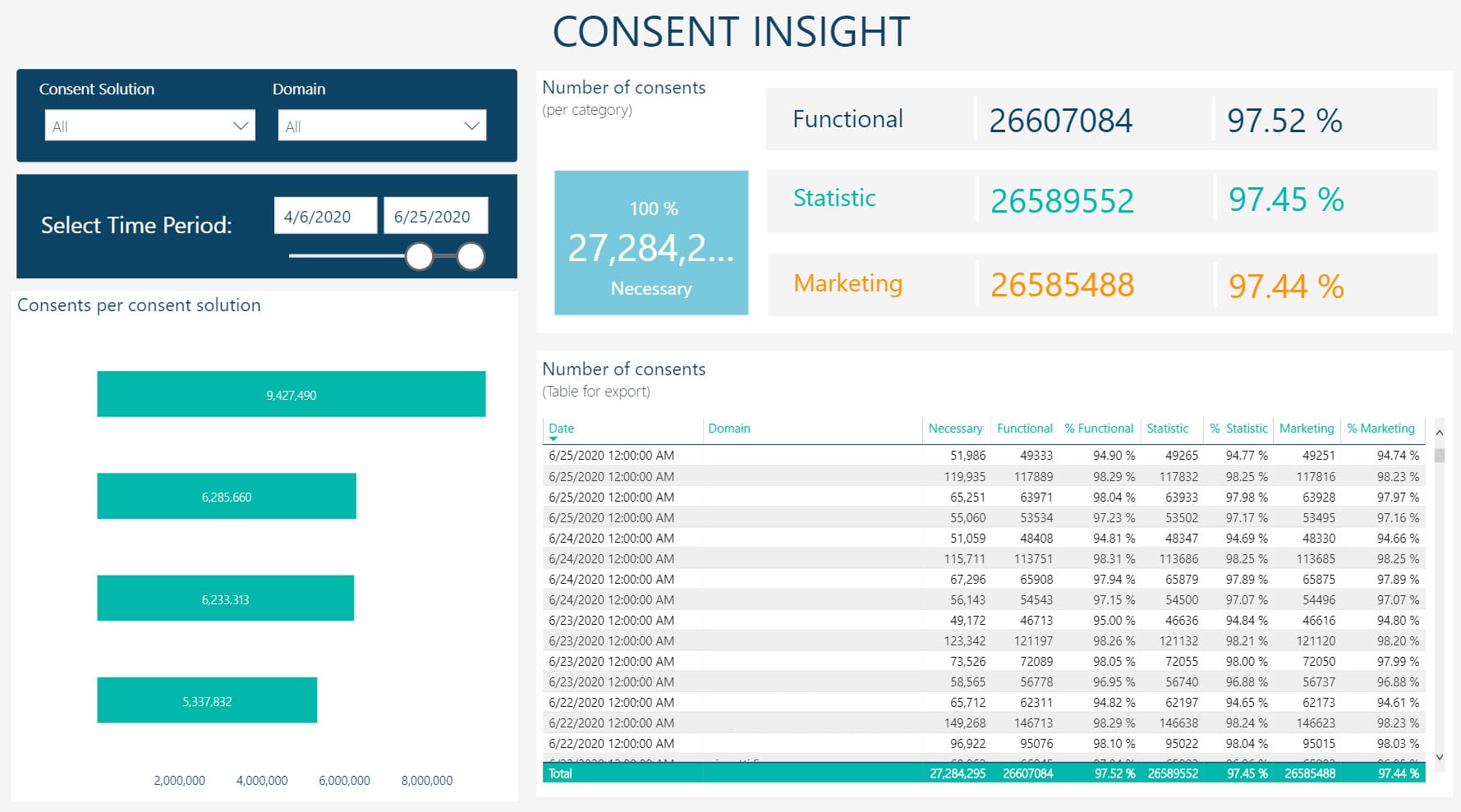
Task: Sort table by % Functional column header
Action: pos(1099,428)
